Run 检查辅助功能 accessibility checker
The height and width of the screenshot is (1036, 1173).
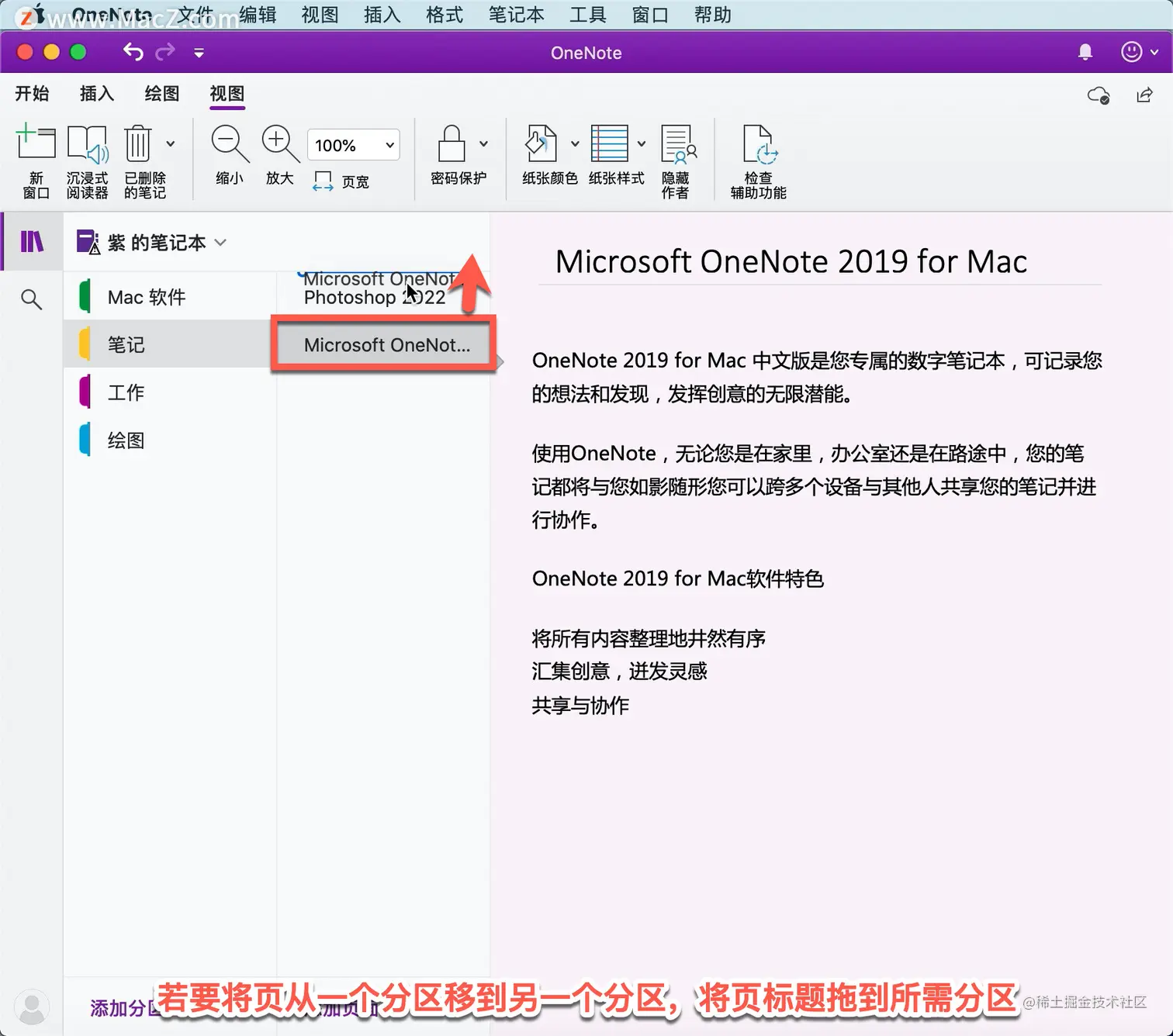759,161
